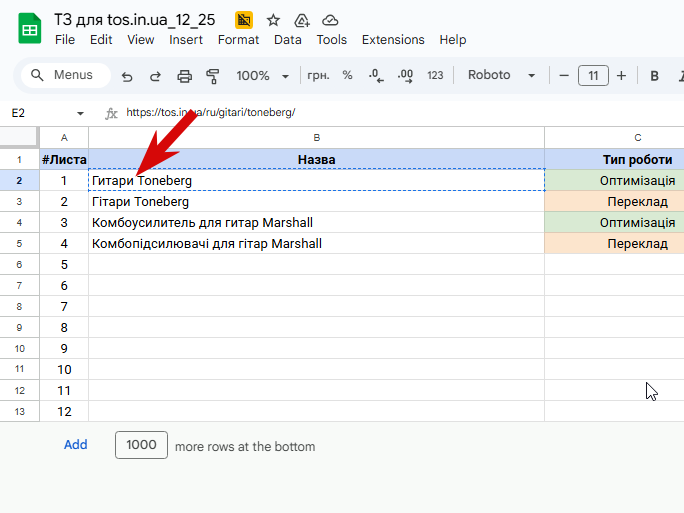This screenshot has width=684, height=513.
Task: Select column A header
Action: (x=64, y=138)
